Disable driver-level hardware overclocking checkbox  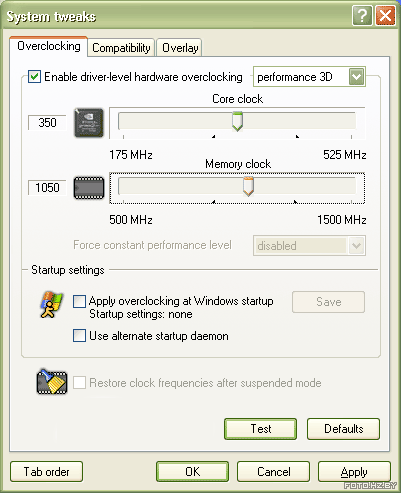tap(34, 77)
